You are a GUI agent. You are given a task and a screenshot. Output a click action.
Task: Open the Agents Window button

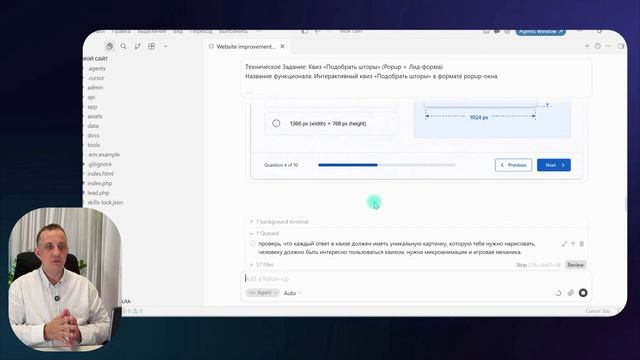coord(540,32)
